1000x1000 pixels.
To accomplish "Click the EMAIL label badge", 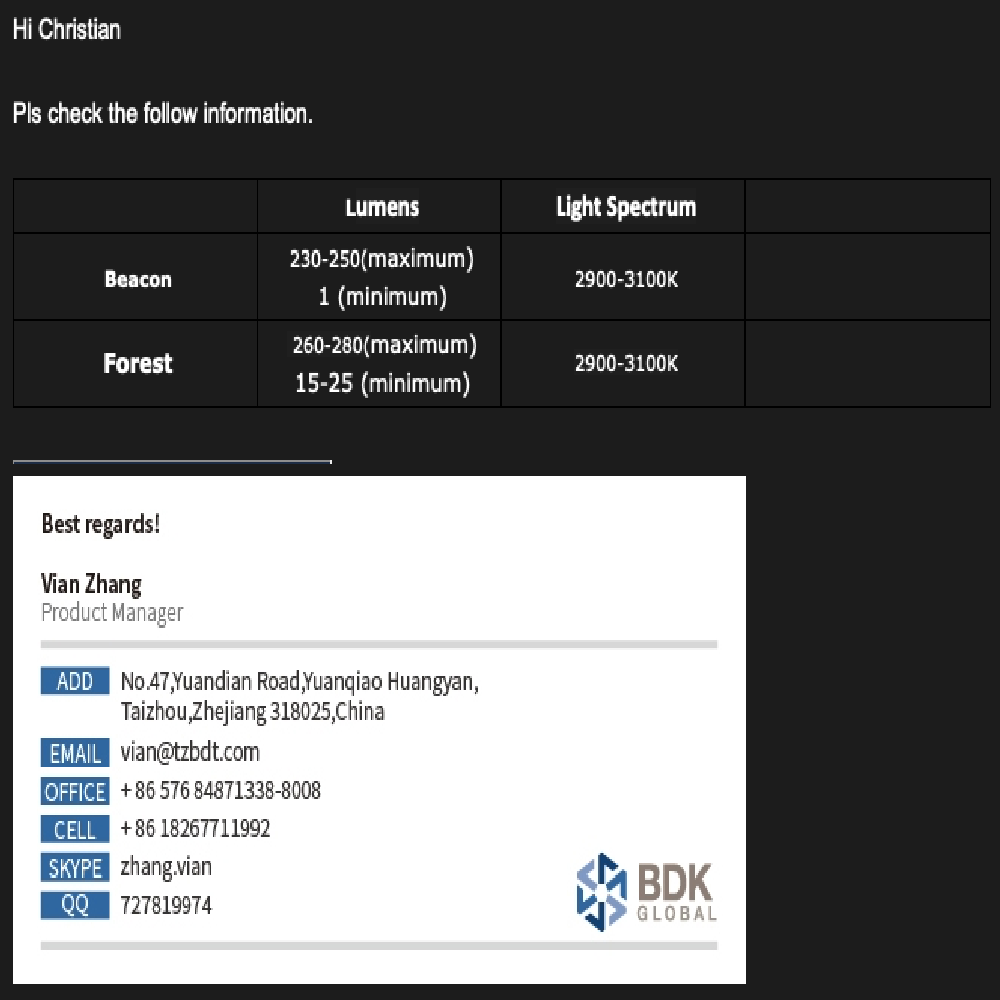I will 75,753.
